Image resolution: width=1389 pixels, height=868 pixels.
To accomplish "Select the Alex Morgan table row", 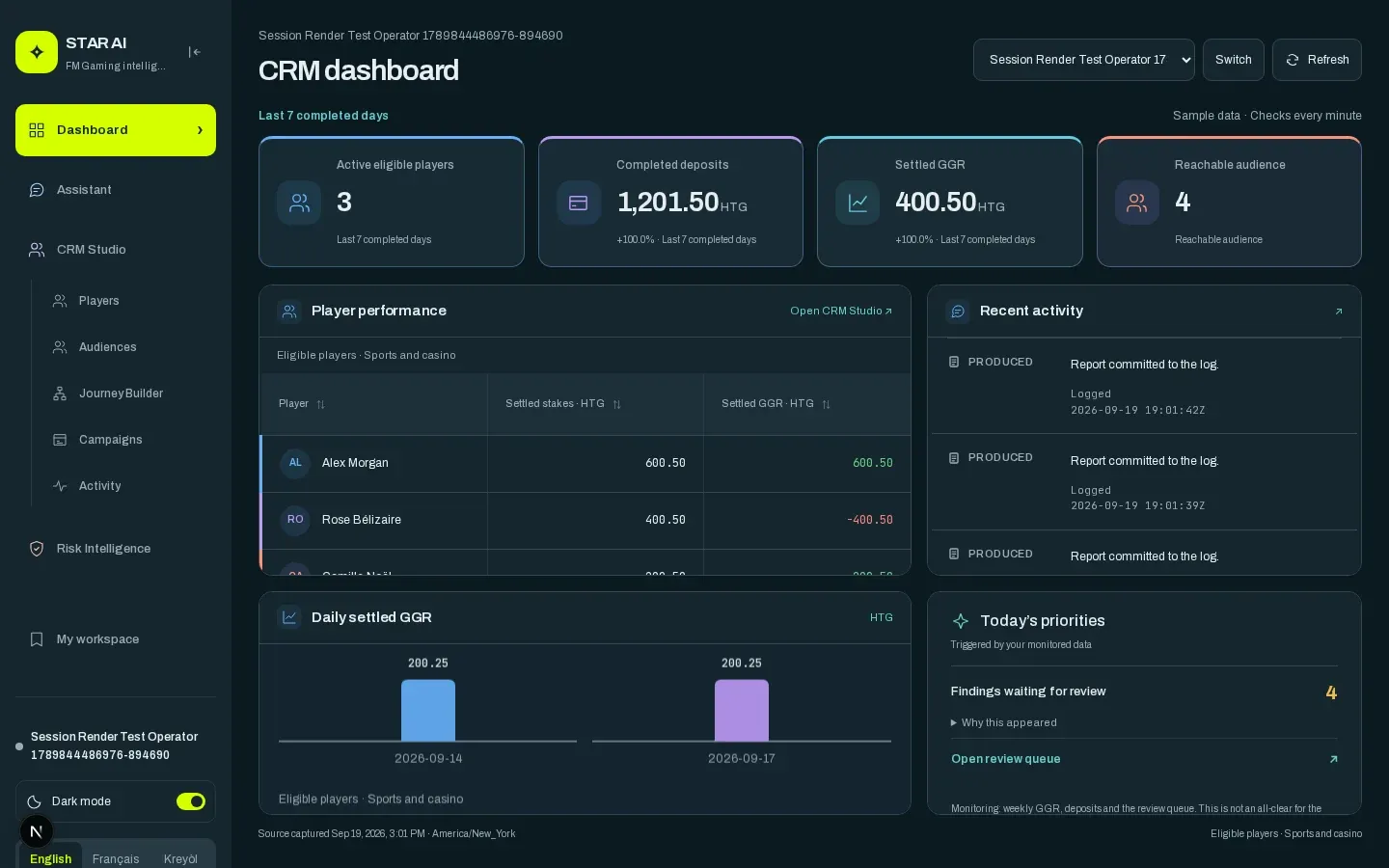I will 586,464.
